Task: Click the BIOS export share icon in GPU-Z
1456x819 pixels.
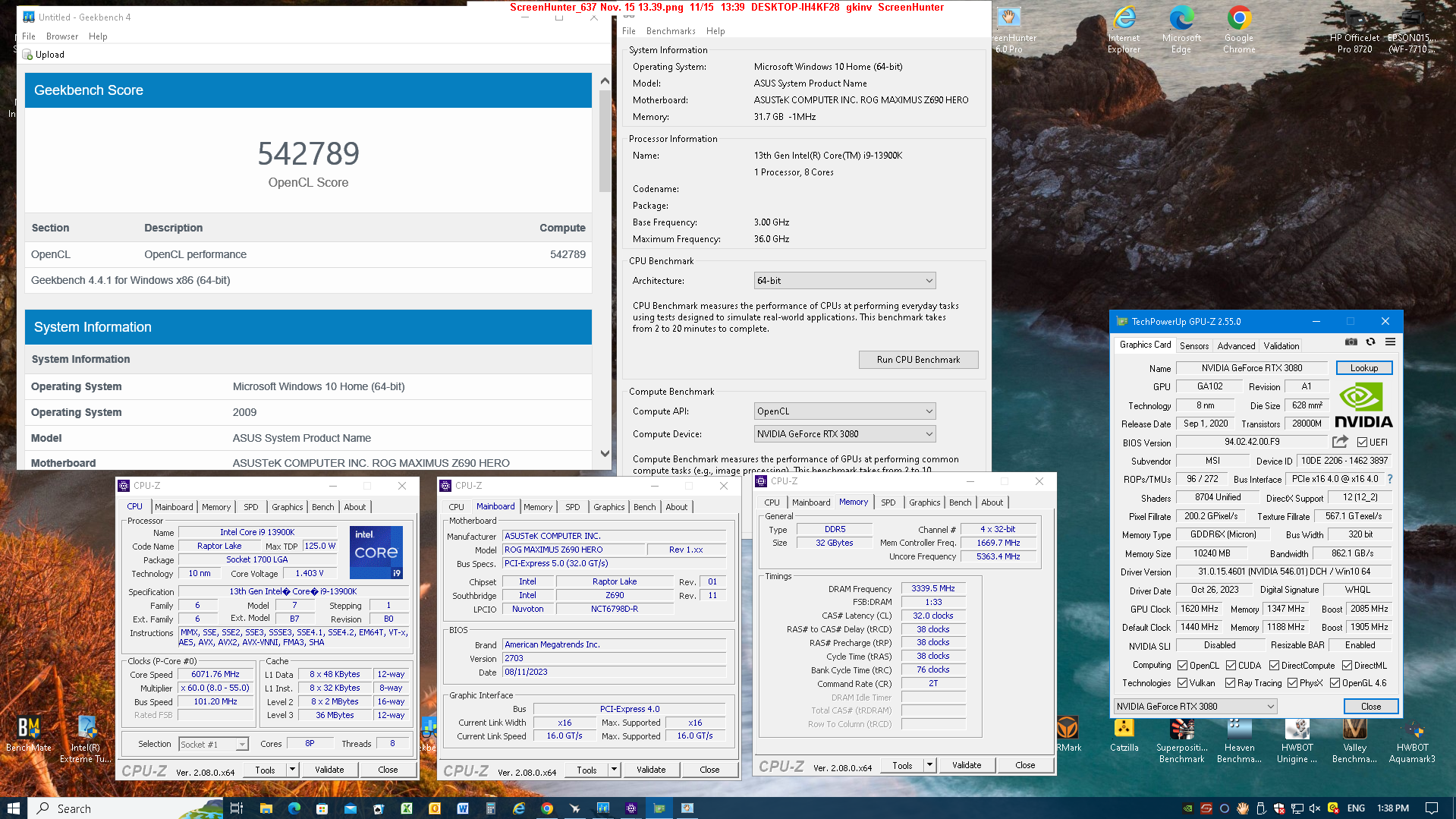Action: [1341, 442]
